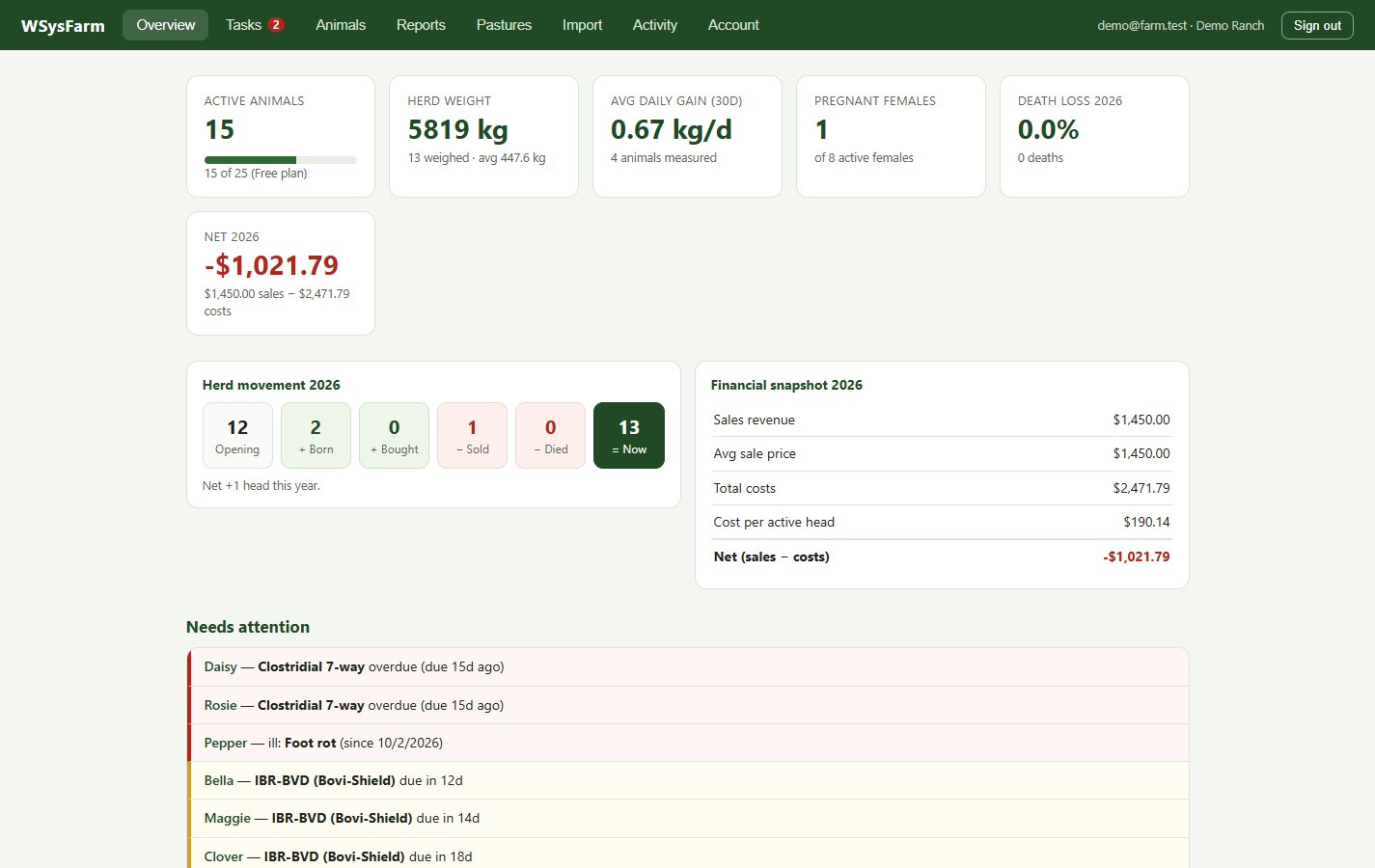Open Rosie's overdue Clostridial 7-way alert
The height and width of the screenshot is (868, 1375).
(688, 705)
